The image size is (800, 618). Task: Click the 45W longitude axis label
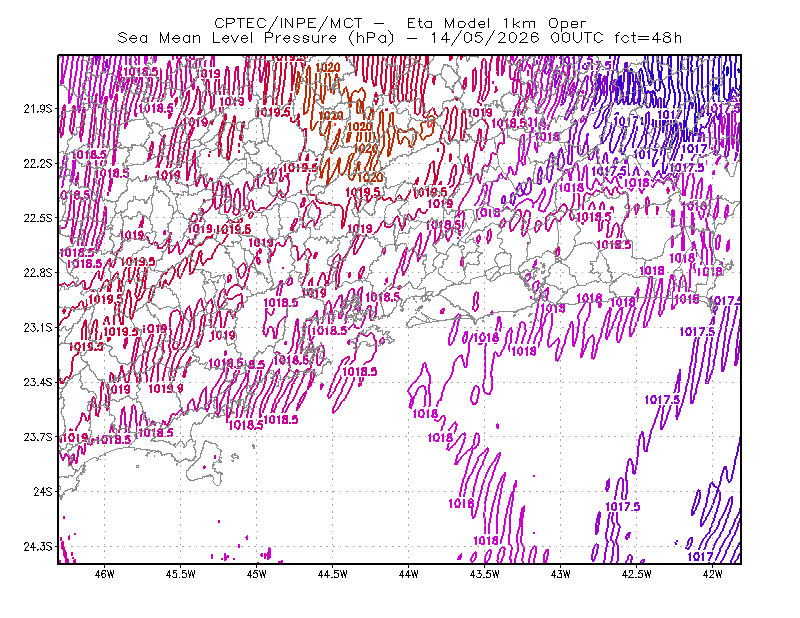257,574
